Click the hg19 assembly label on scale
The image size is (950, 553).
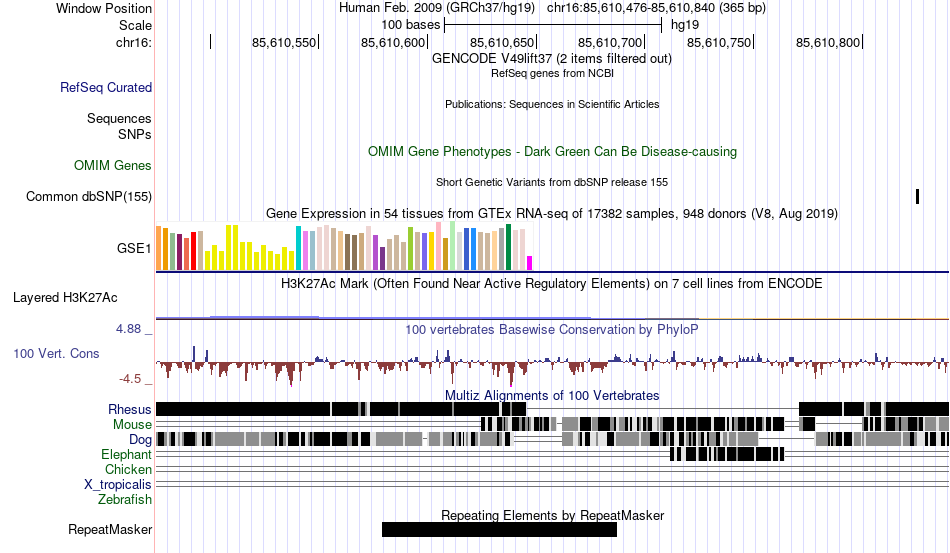point(685,25)
